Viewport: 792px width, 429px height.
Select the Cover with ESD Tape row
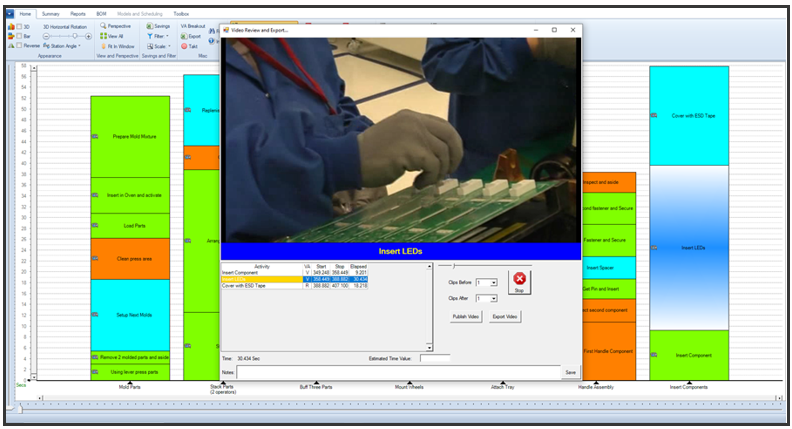[x=294, y=285]
